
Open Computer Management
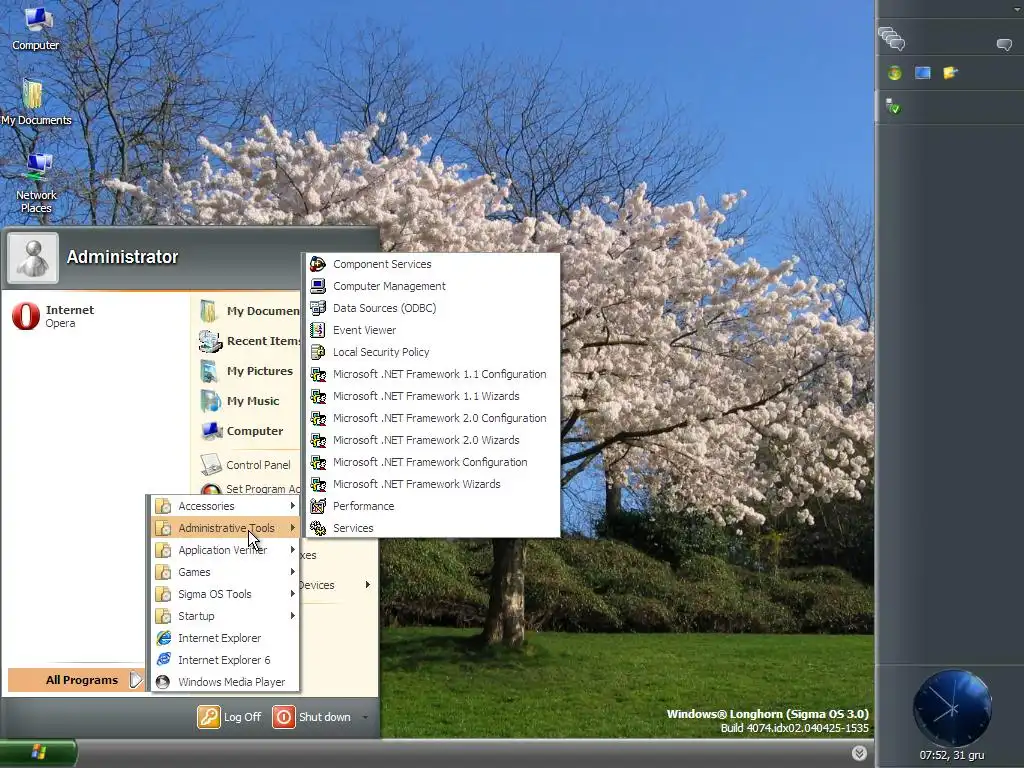[x=432, y=286]
